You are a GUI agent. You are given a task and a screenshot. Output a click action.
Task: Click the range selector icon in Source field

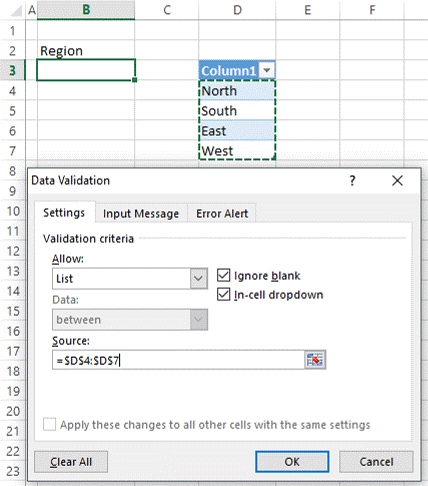click(315, 360)
